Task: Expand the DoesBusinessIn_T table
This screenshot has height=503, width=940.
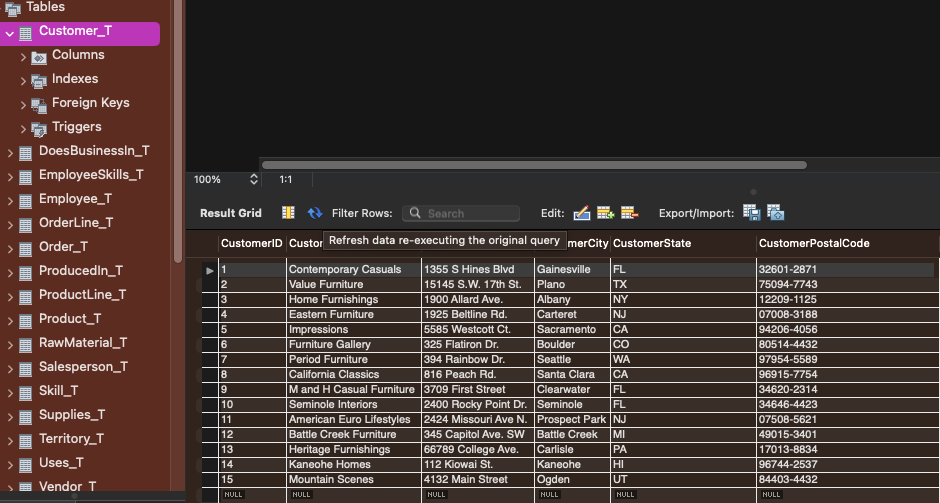Action: pyautogui.click(x=10, y=153)
